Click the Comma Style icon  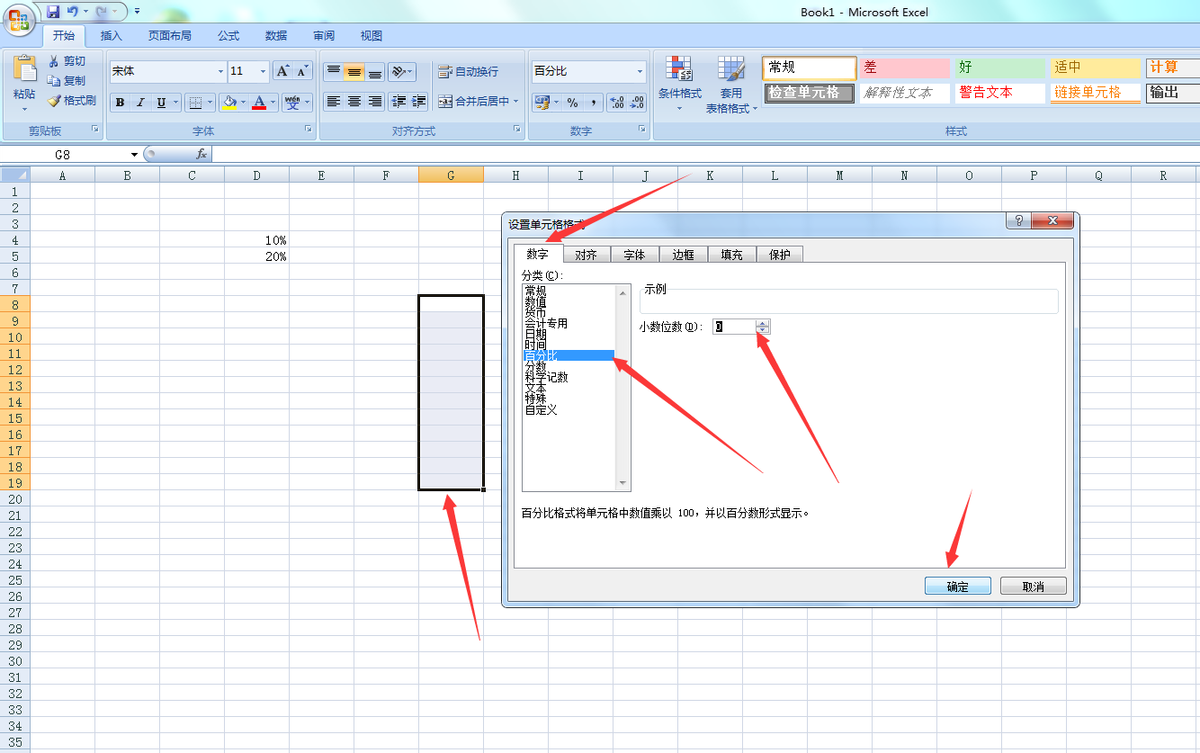pyautogui.click(x=593, y=102)
